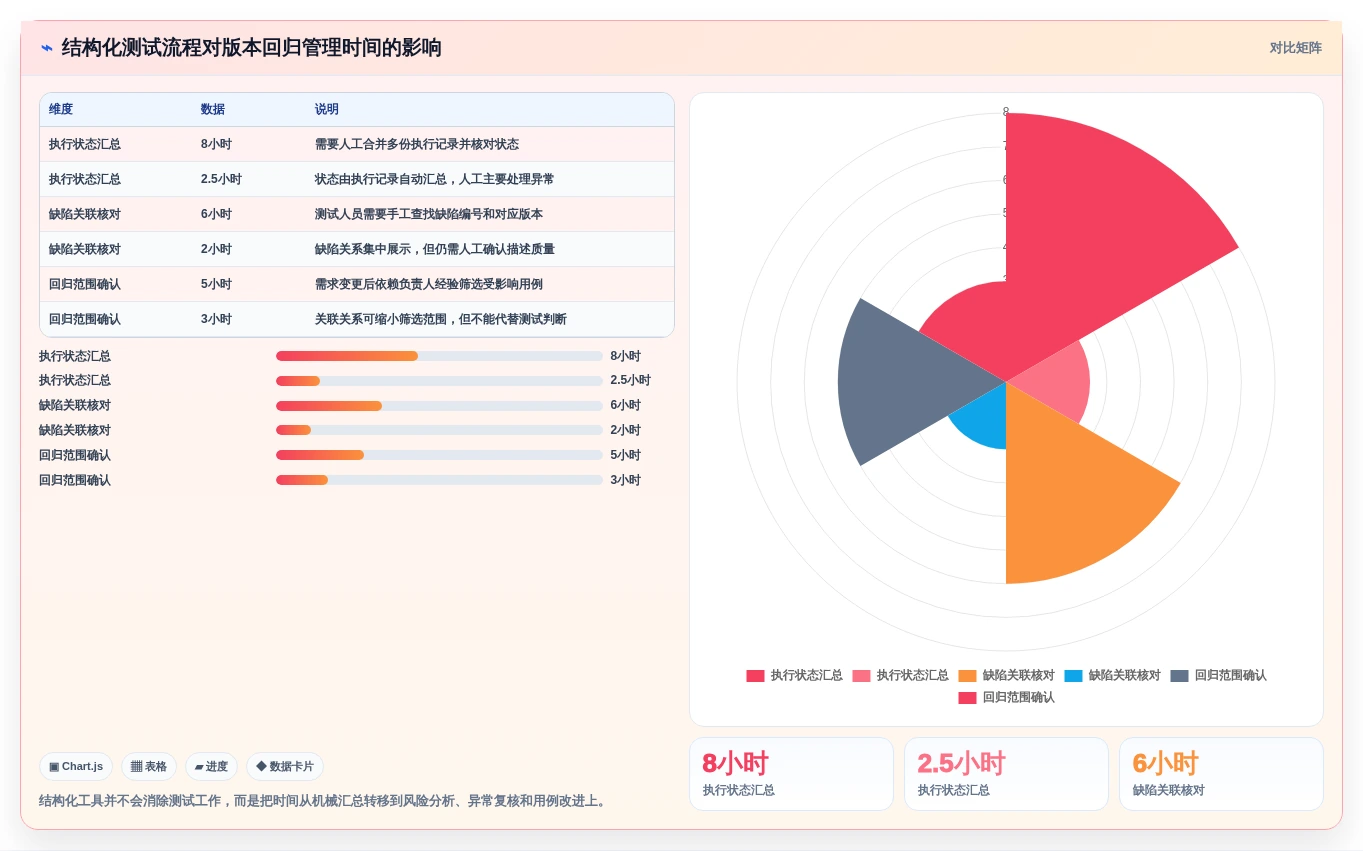Toggle the orange 缺陷关联核对 legend entry

pyautogui.click(x=1006, y=676)
